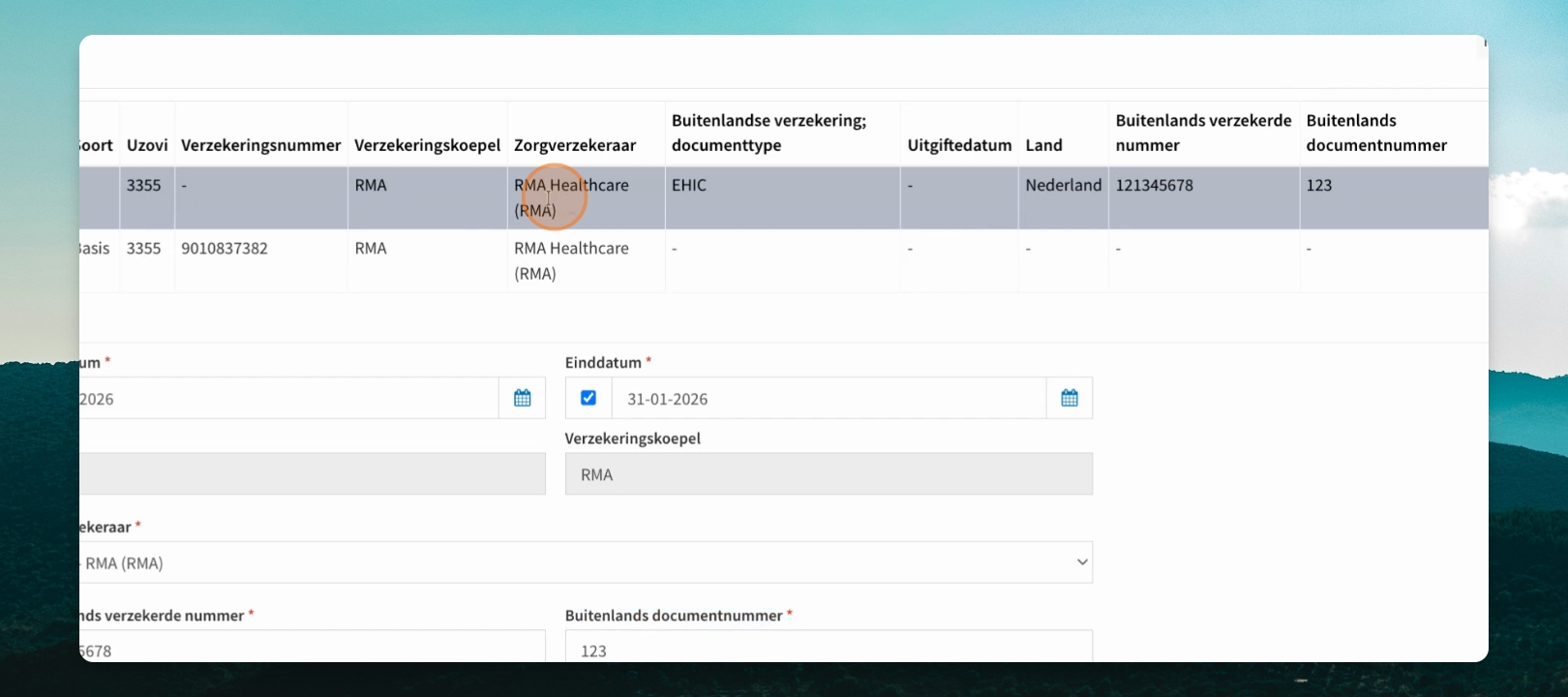Click insurance number 9010837382 in second row
1568x697 pixels.
point(225,248)
